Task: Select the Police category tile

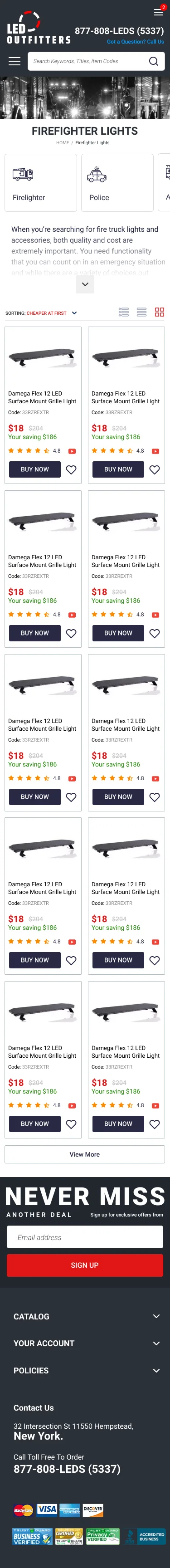Action: pos(117,183)
